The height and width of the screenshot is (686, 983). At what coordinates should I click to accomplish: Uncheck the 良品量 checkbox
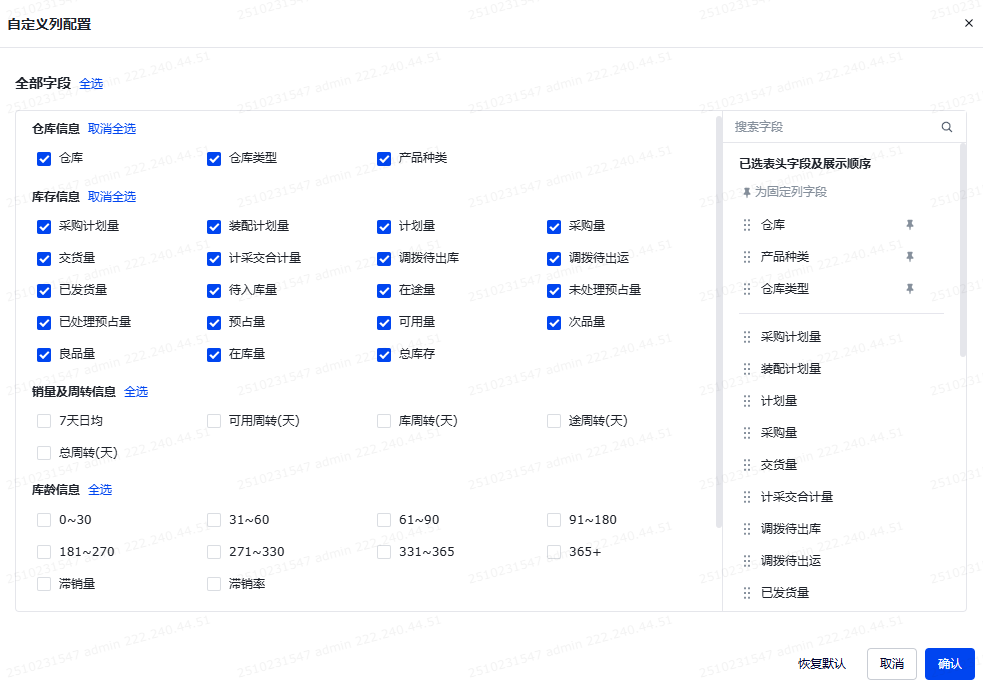(44, 355)
